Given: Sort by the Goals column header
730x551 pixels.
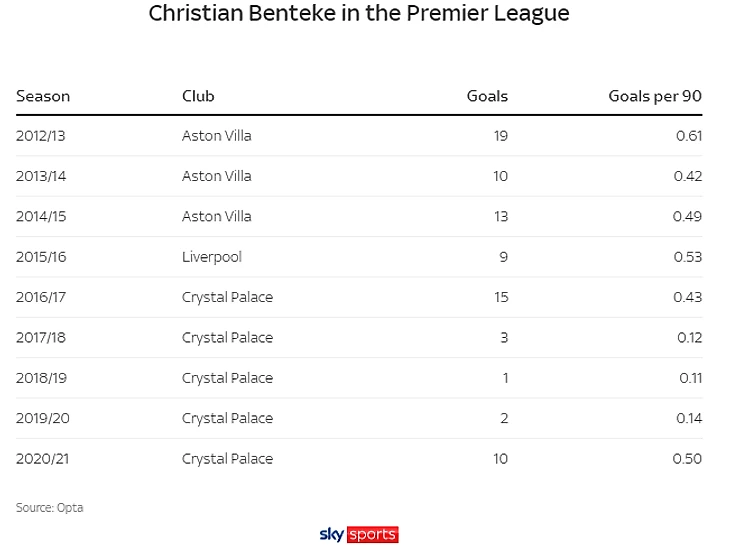Looking at the screenshot, I should (x=487, y=96).
